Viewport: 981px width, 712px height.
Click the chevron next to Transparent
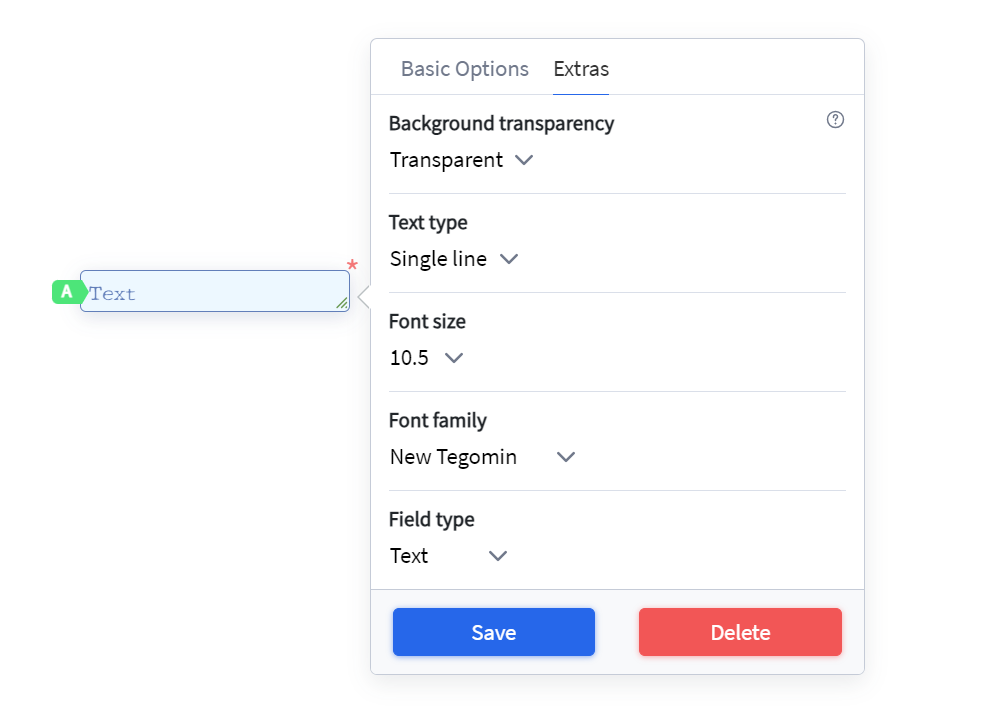[524, 160]
